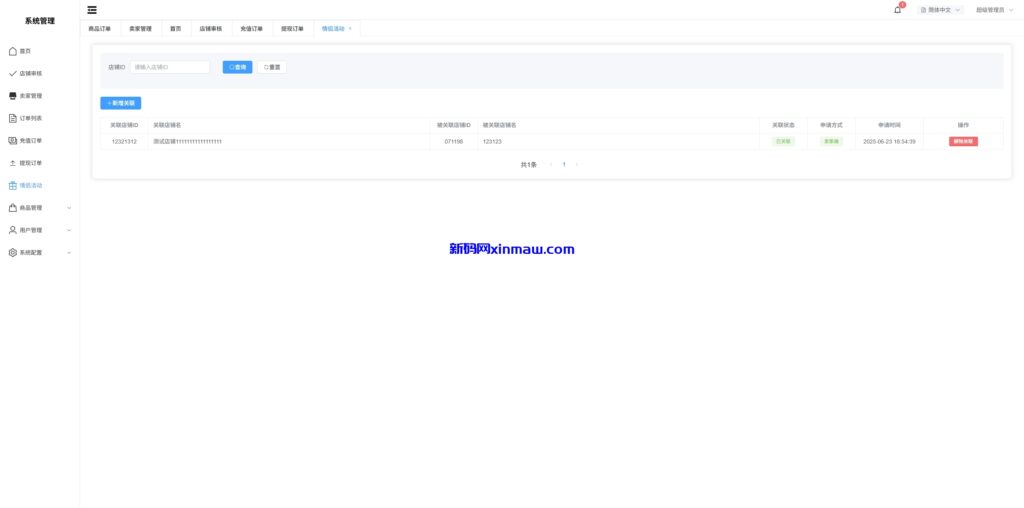Click the 申请方式 column header

pyautogui.click(x=831, y=125)
